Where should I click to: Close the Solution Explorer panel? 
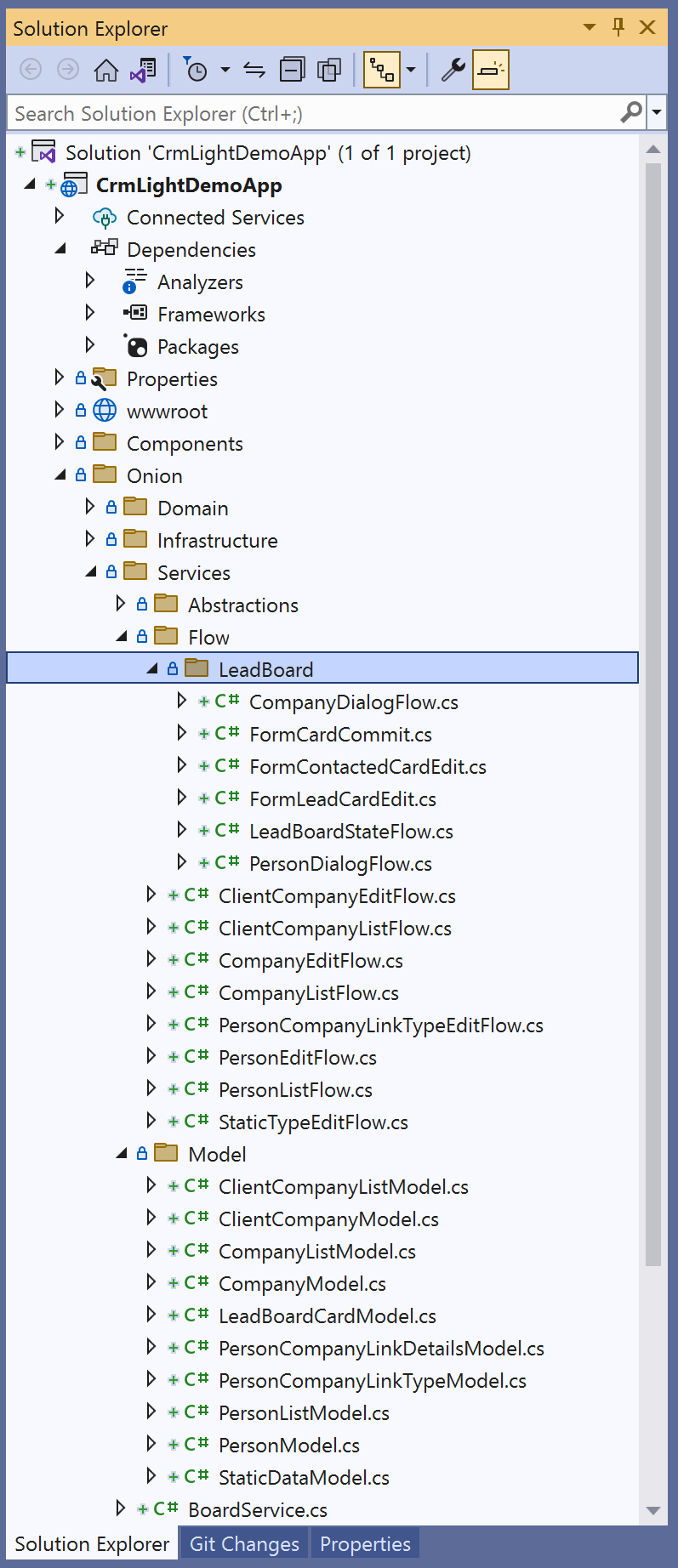pos(647,27)
